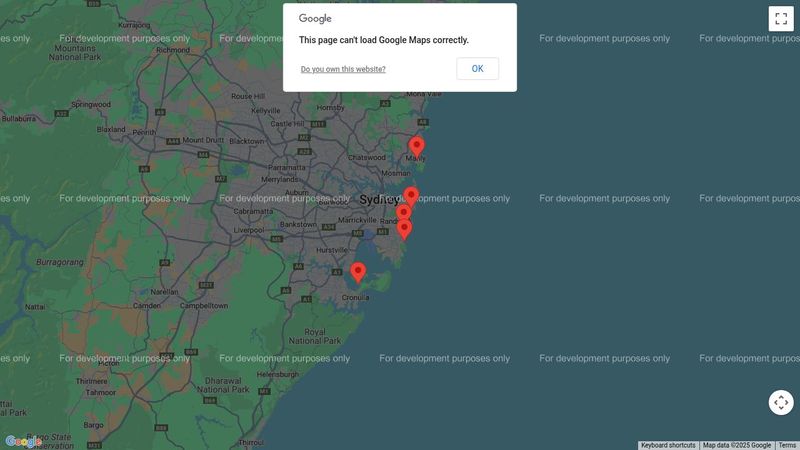This screenshot has height=450, width=800.
Task: Click the Dharawal National Park label
Action: (223, 385)
